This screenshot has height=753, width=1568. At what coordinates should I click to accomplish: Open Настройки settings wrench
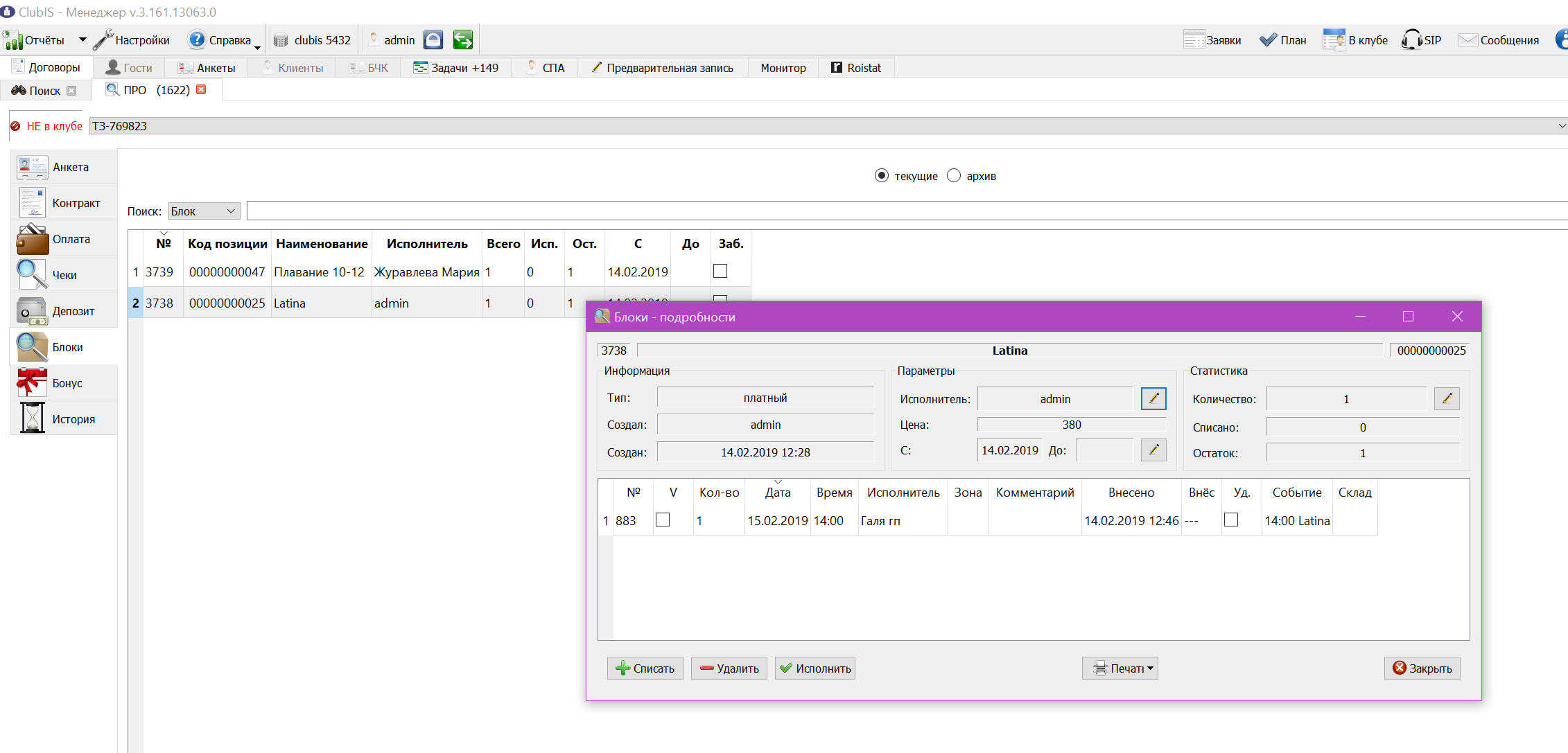(x=132, y=40)
